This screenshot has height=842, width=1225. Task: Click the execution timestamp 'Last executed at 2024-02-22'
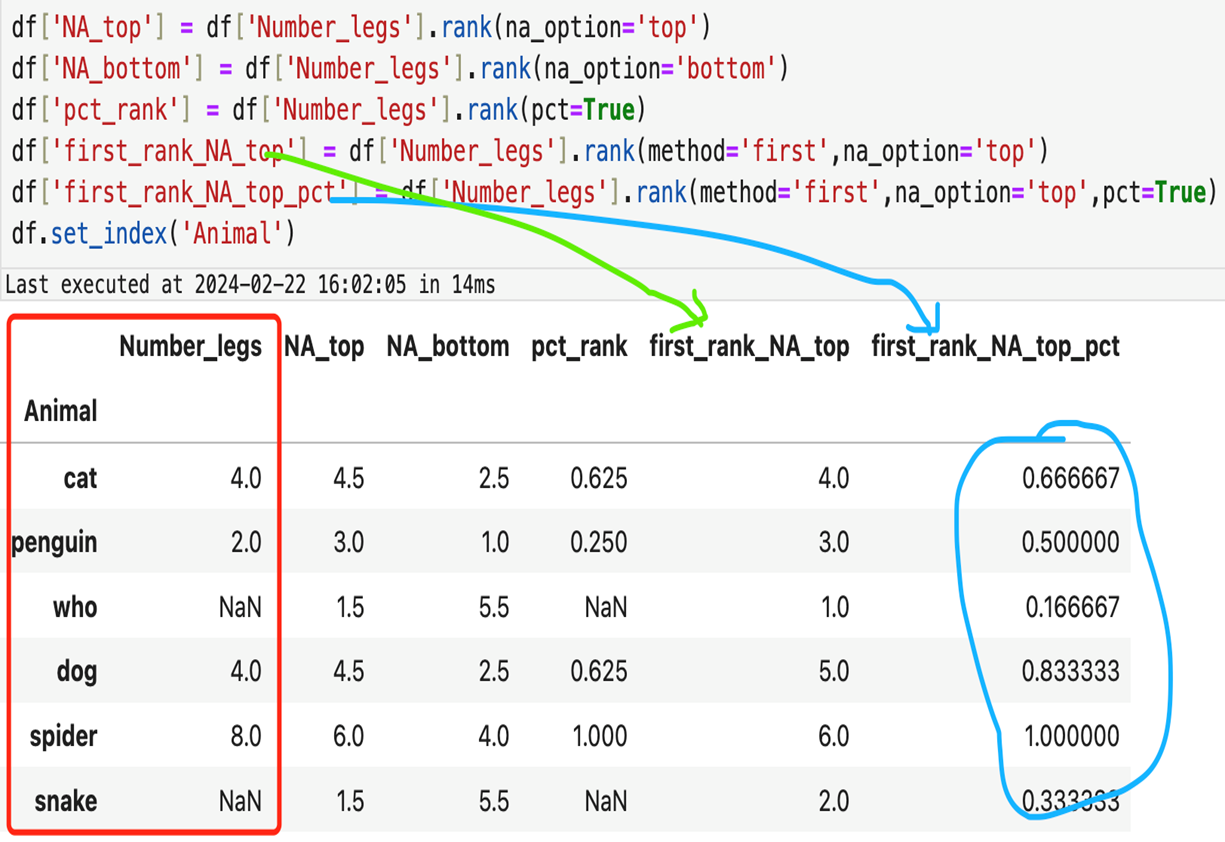coord(250,284)
